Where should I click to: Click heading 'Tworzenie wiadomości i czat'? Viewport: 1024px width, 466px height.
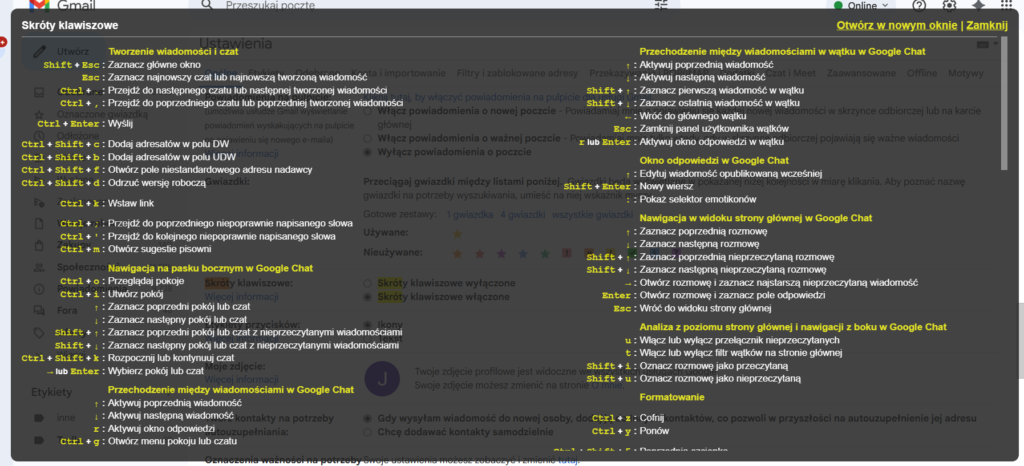tap(173, 52)
